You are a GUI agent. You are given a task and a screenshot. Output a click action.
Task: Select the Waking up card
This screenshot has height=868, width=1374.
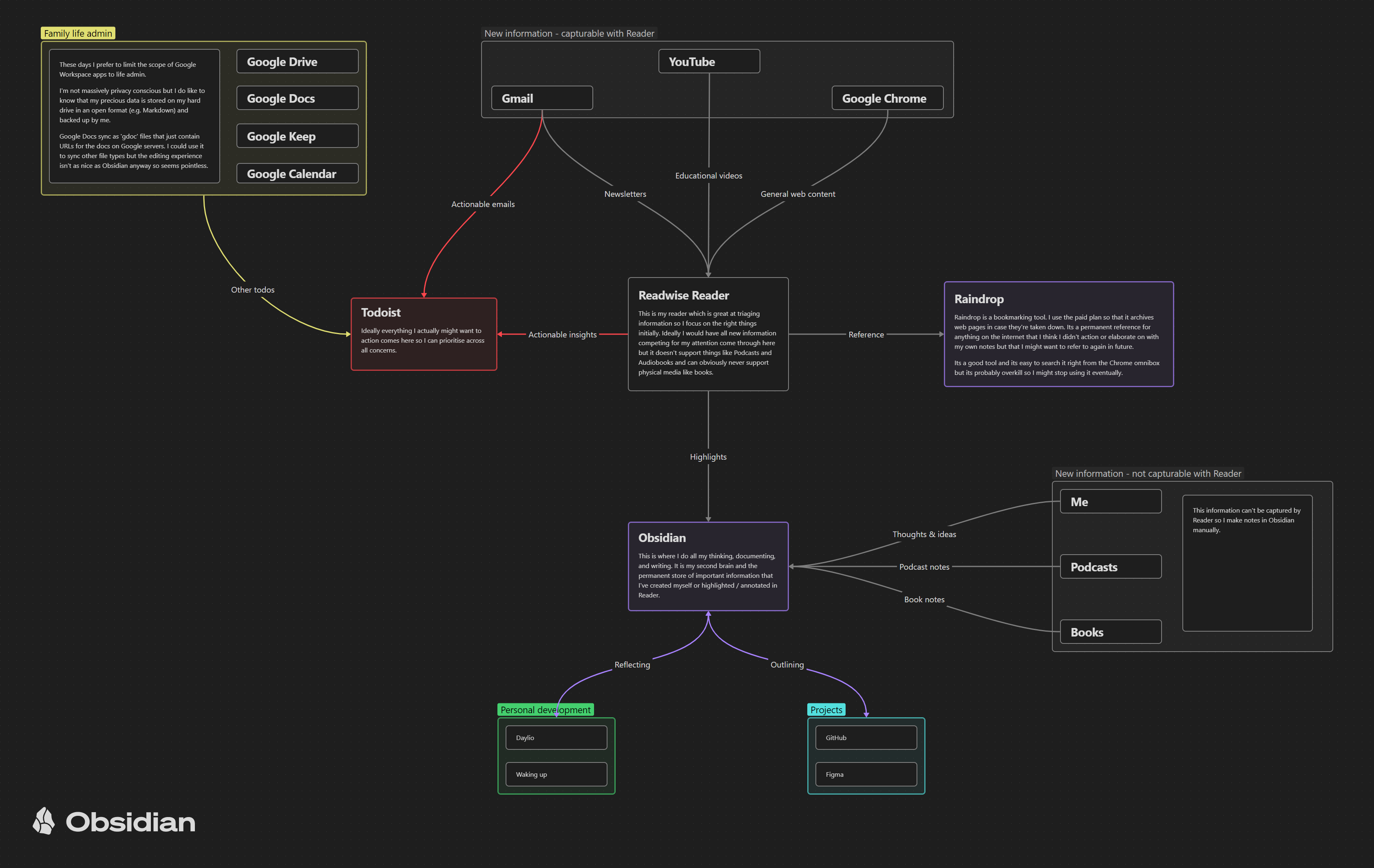[x=557, y=774]
